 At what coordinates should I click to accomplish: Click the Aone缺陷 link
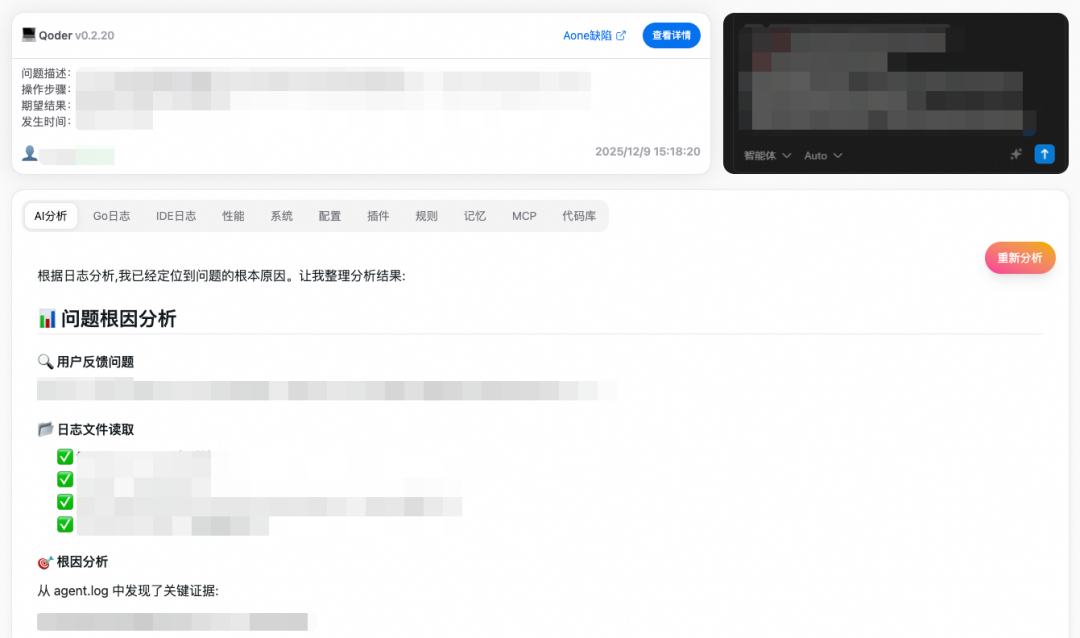[x=588, y=35]
